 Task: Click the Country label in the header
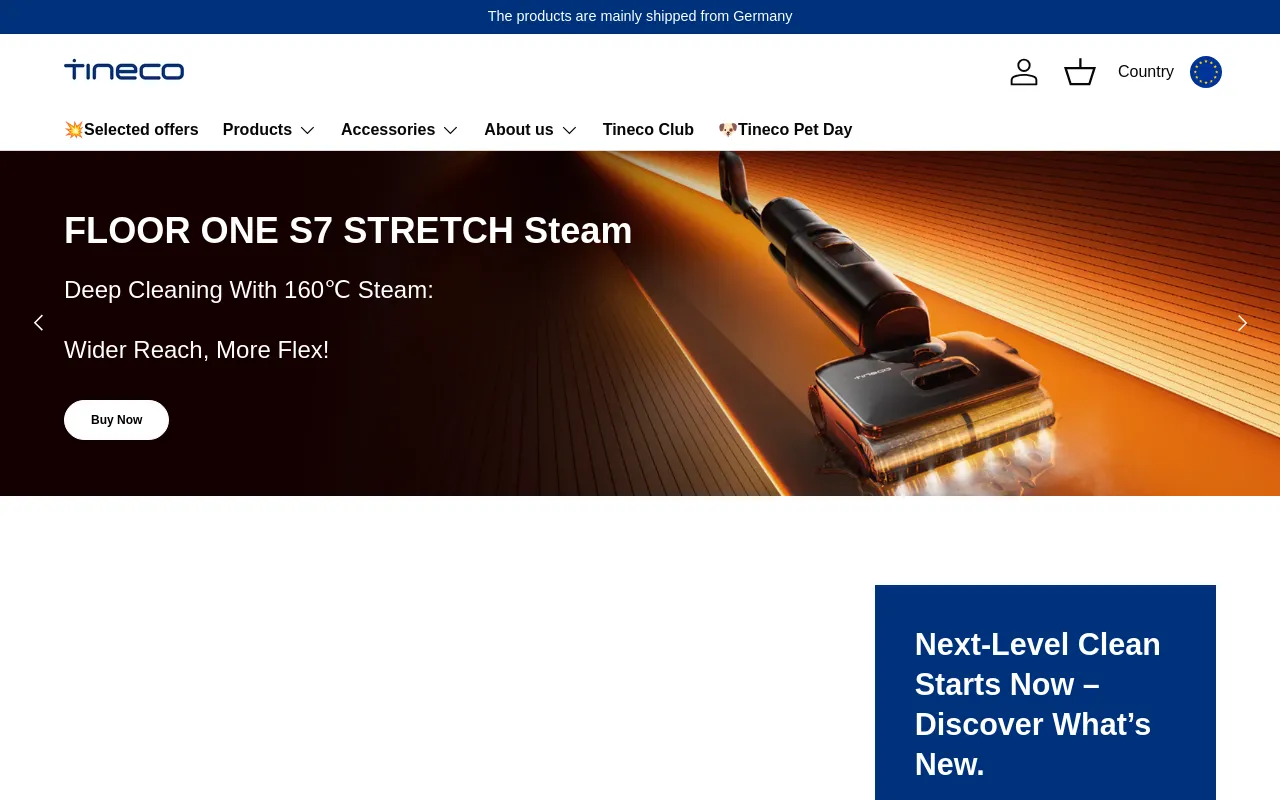pyautogui.click(x=1145, y=72)
